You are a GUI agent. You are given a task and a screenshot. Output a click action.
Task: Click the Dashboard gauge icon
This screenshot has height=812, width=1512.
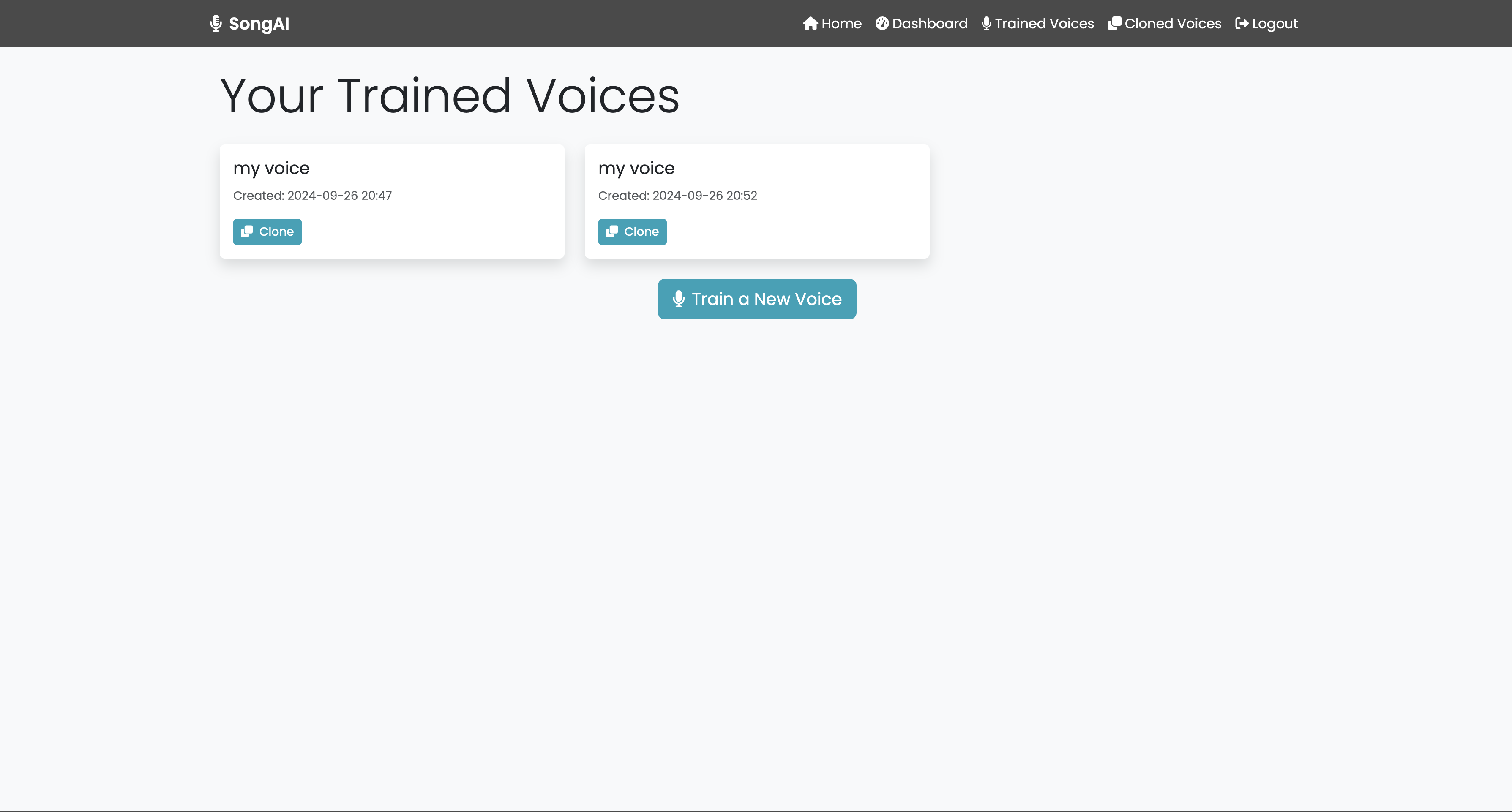coord(882,24)
